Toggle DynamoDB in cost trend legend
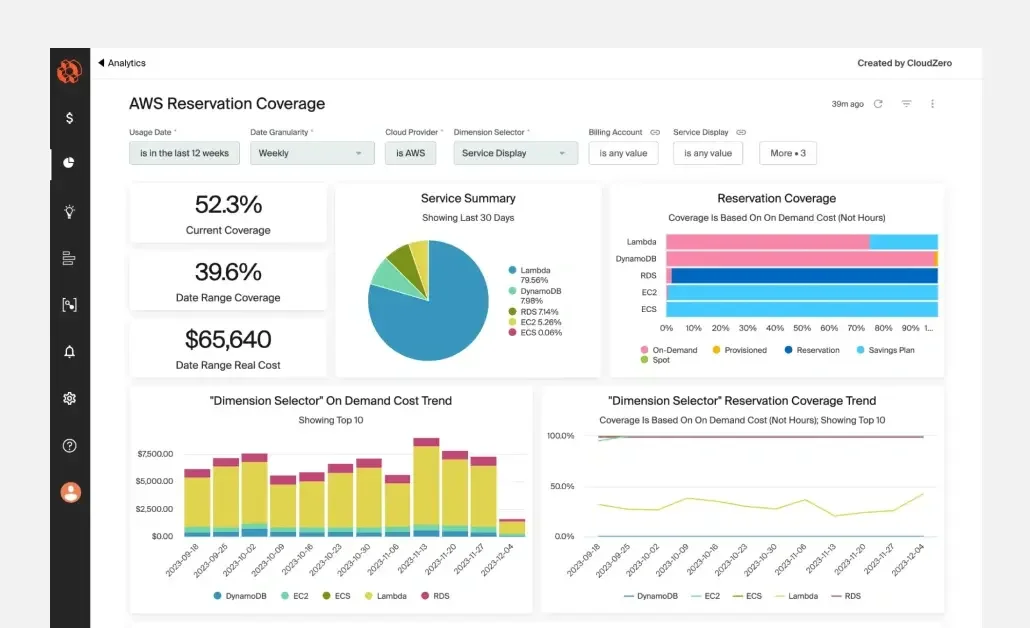 point(240,596)
